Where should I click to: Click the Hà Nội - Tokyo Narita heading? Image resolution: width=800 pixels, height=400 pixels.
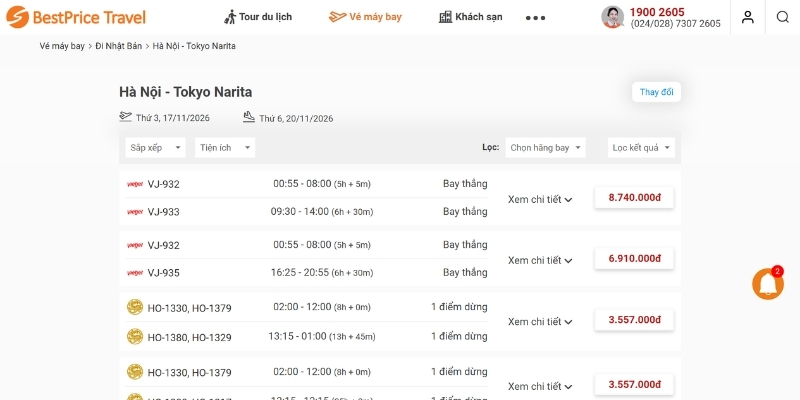pyautogui.click(x=185, y=92)
